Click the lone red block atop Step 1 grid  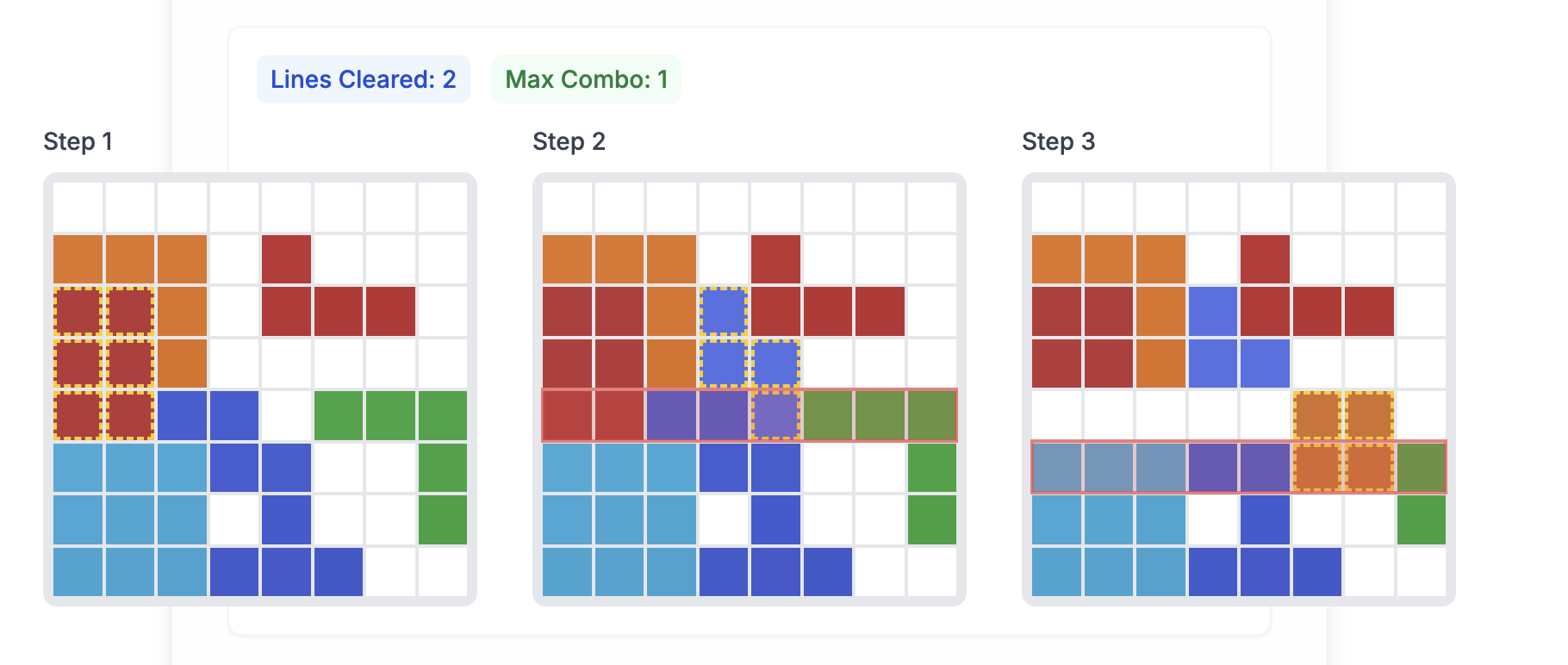[284, 260]
